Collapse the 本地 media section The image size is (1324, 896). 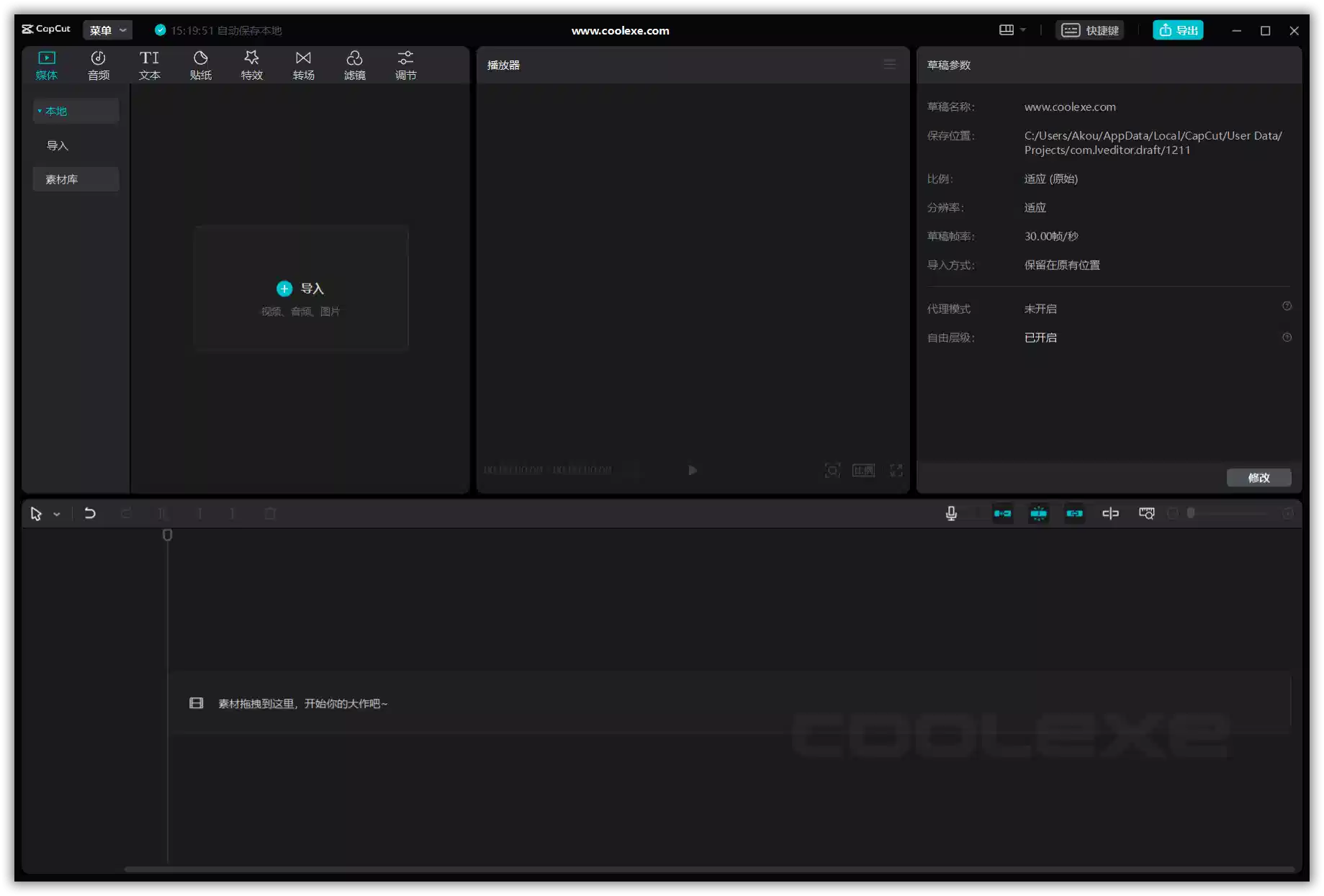(41, 110)
